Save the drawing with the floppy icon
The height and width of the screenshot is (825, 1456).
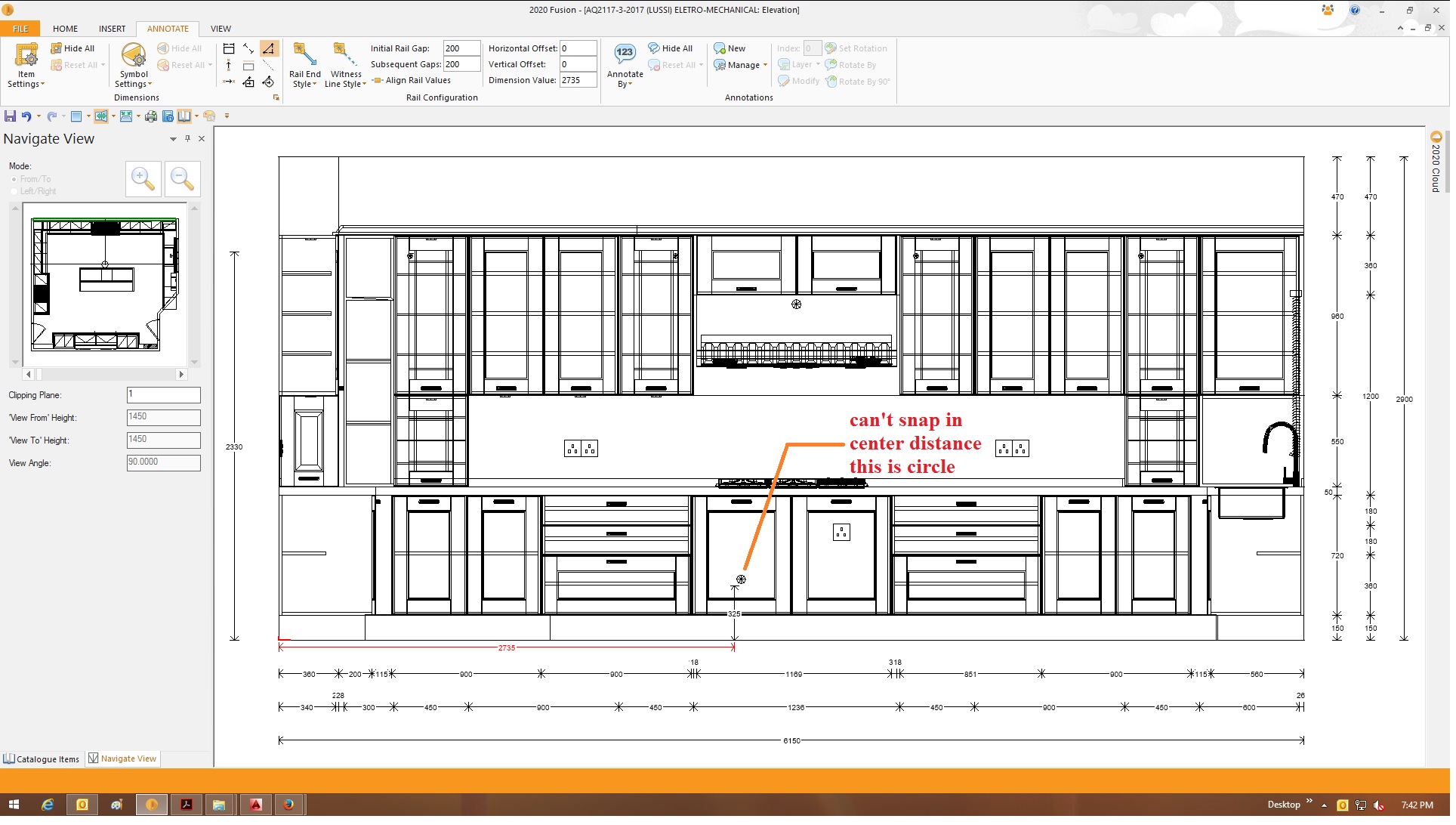click(10, 116)
